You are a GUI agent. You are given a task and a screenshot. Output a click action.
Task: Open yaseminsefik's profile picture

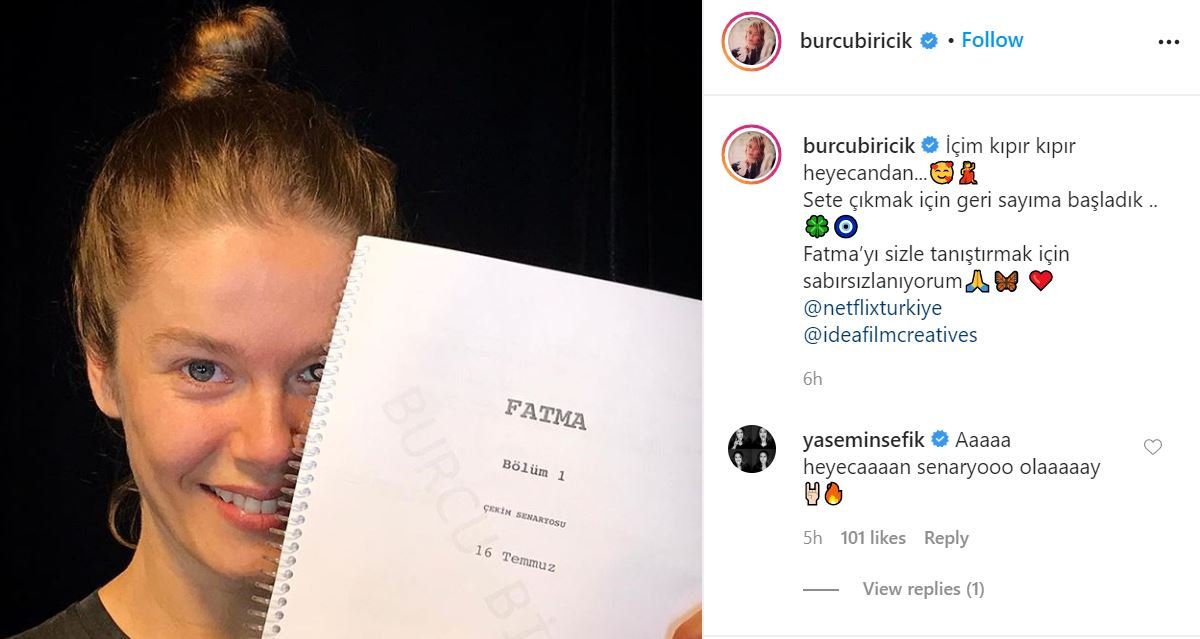(752, 448)
